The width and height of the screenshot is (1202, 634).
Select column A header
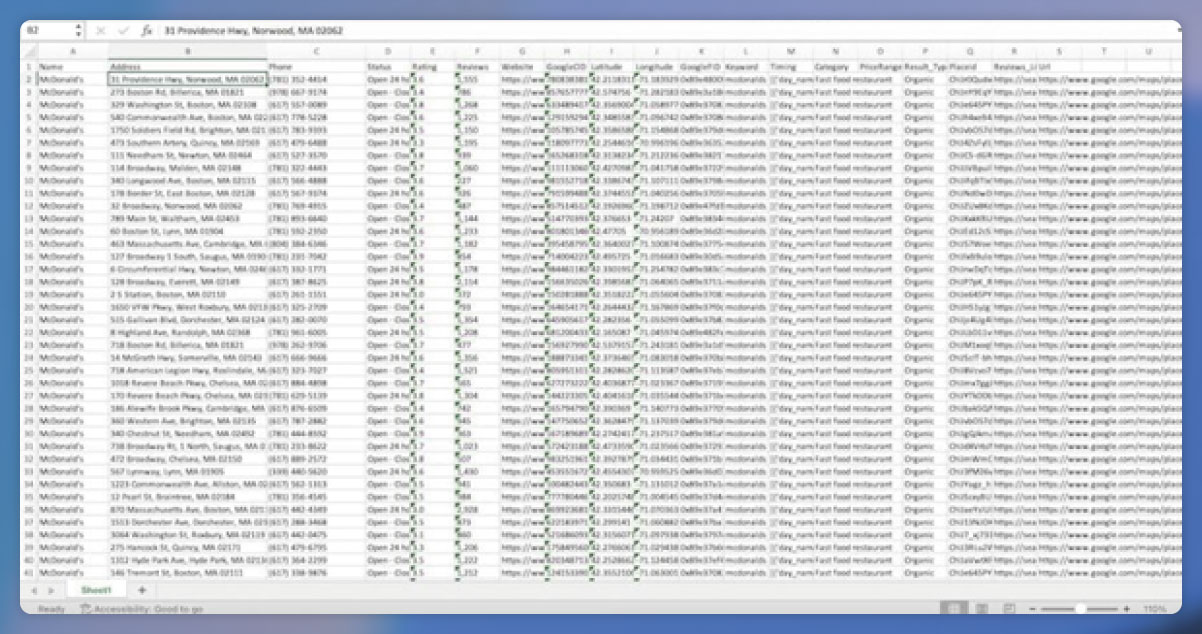point(72,51)
